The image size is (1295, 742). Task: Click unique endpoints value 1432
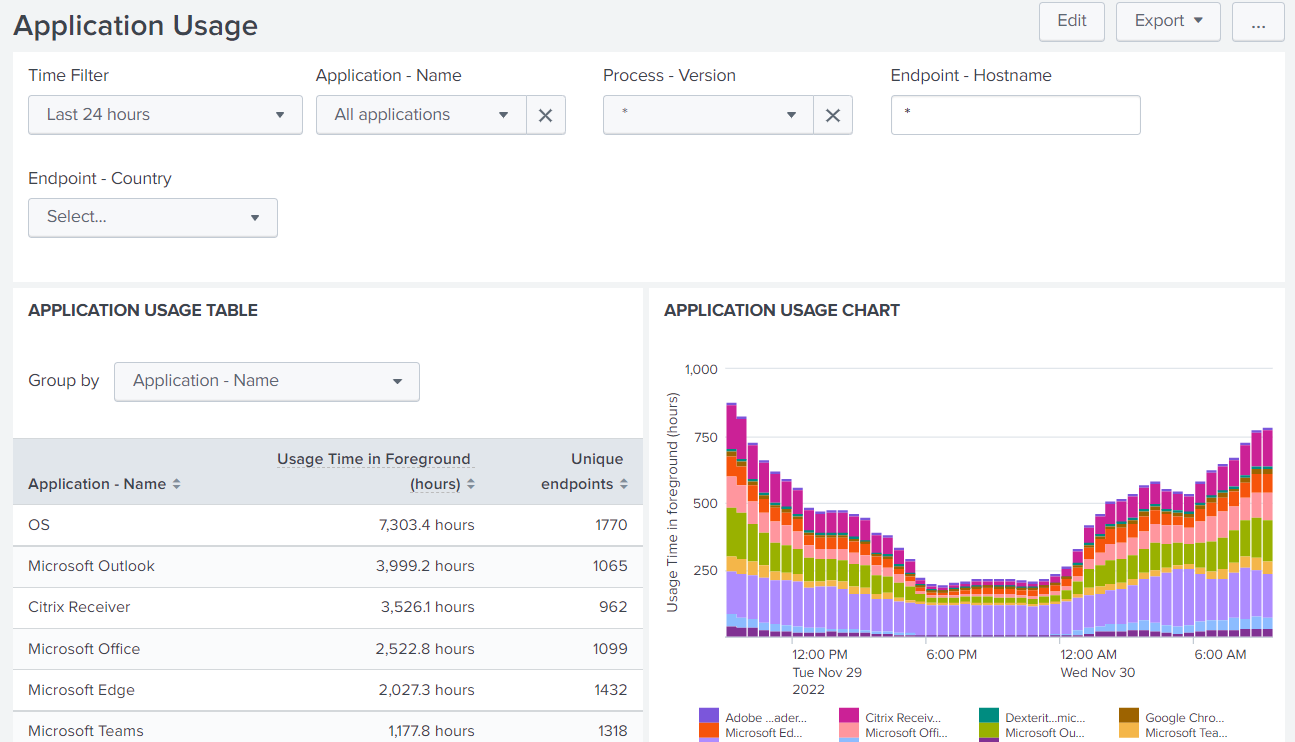tap(610, 690)
